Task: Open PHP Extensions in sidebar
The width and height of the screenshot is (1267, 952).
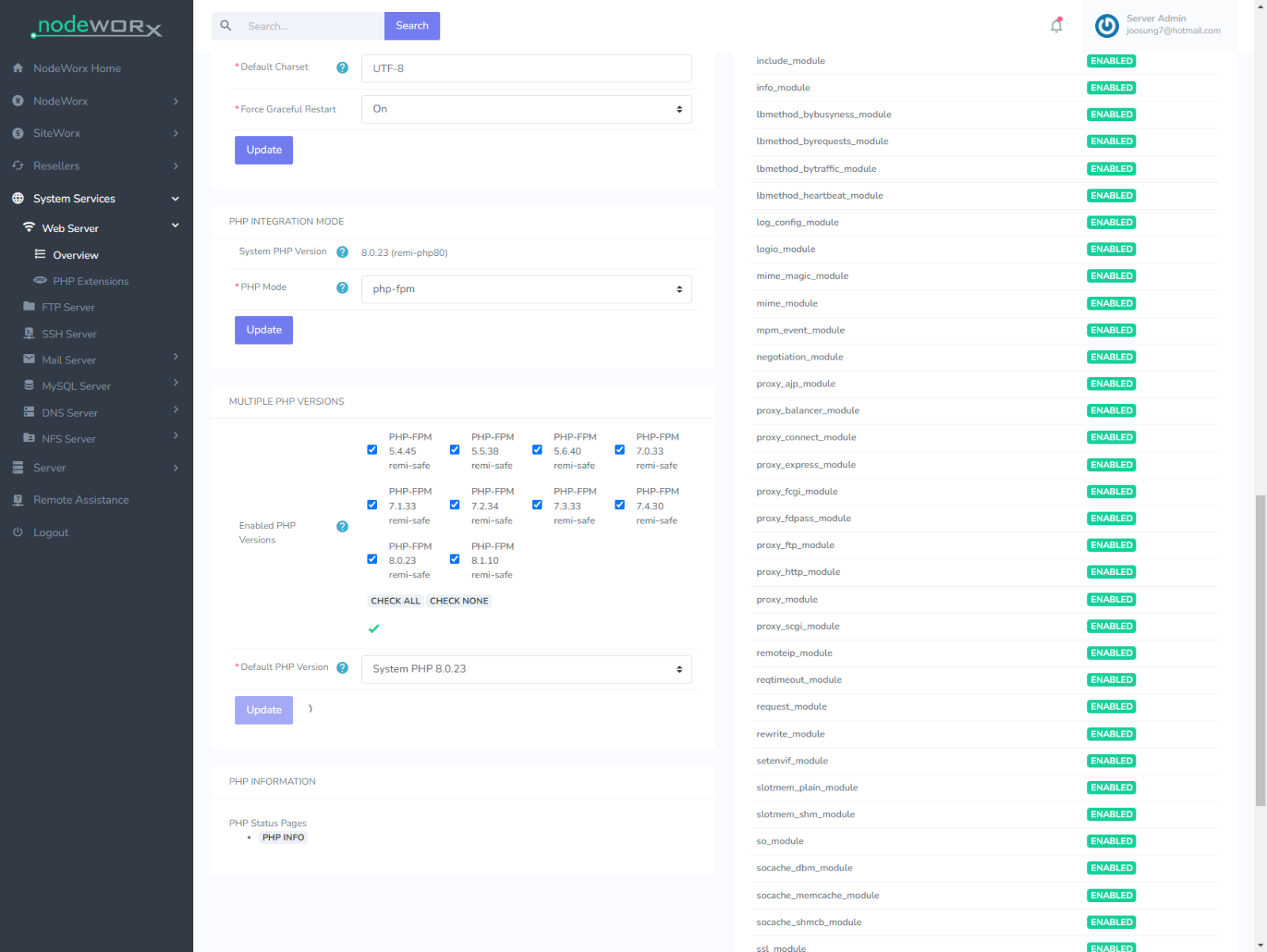Action: click(x=90, y=281)
